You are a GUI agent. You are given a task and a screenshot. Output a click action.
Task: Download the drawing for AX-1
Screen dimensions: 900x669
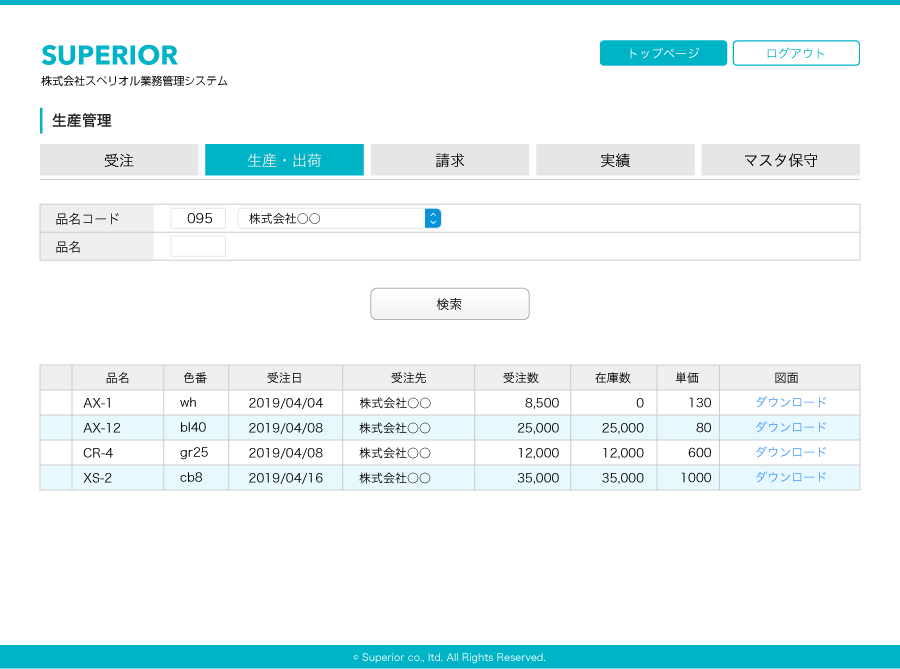coord(790,402)
